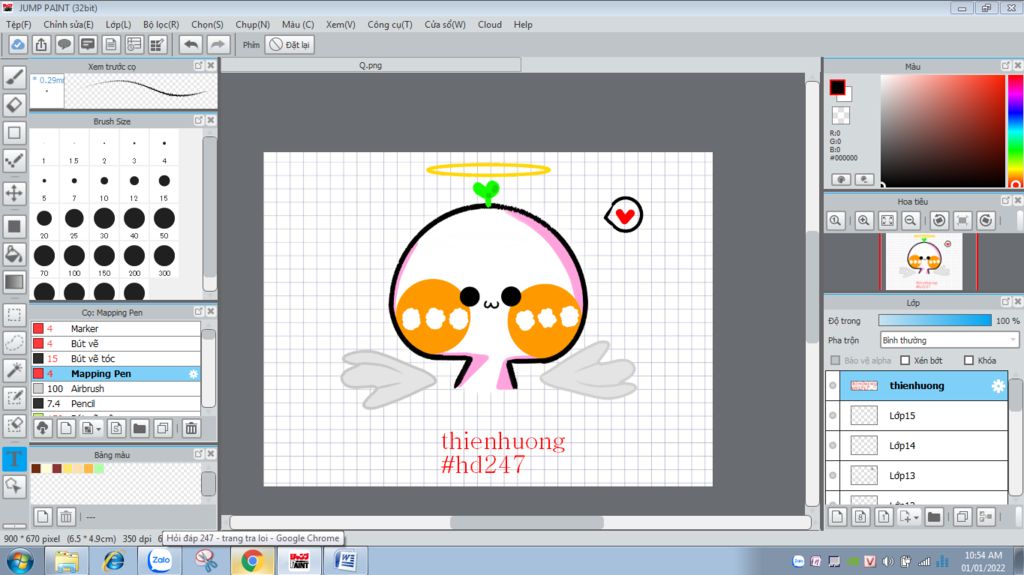Select the Eraser tool

point(14,105)
